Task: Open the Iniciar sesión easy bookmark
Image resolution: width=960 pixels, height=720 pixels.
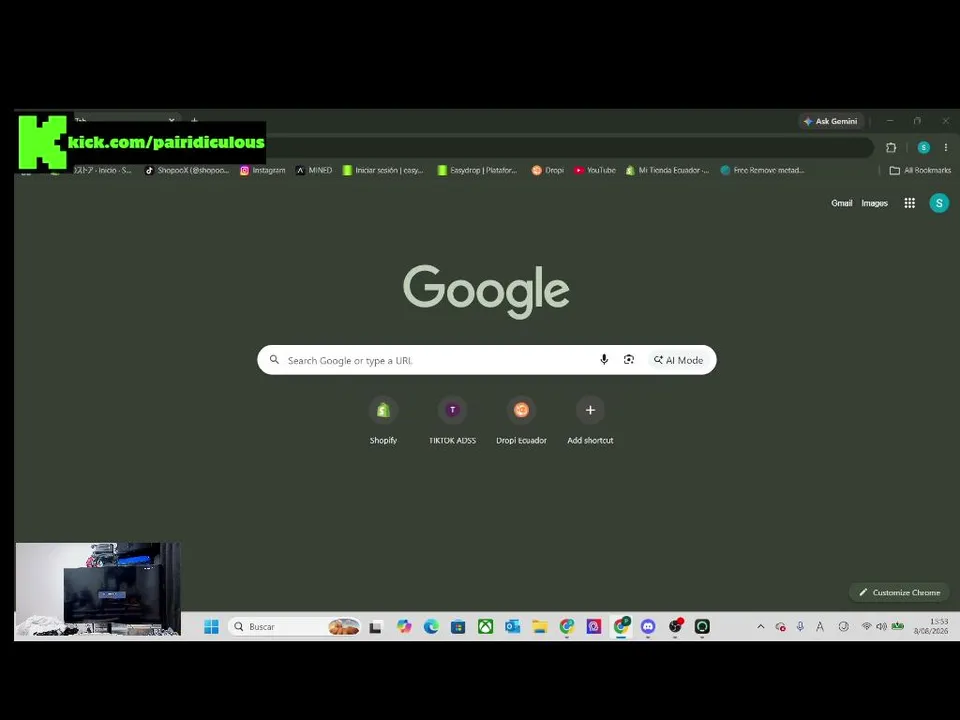Action: point(383,170)
